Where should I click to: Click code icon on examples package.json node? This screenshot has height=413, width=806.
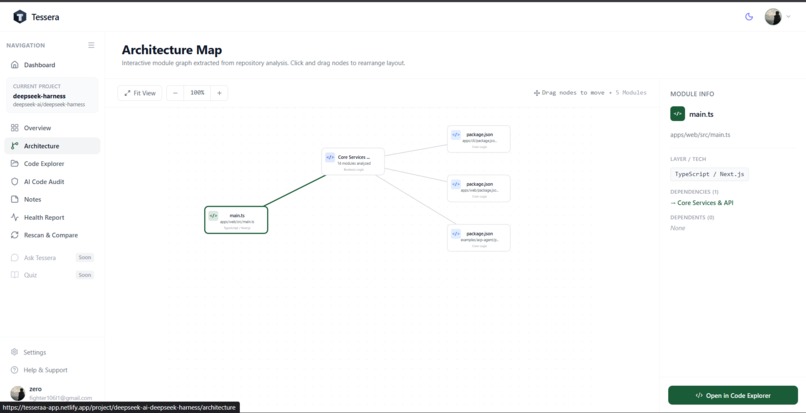[456, 234]
